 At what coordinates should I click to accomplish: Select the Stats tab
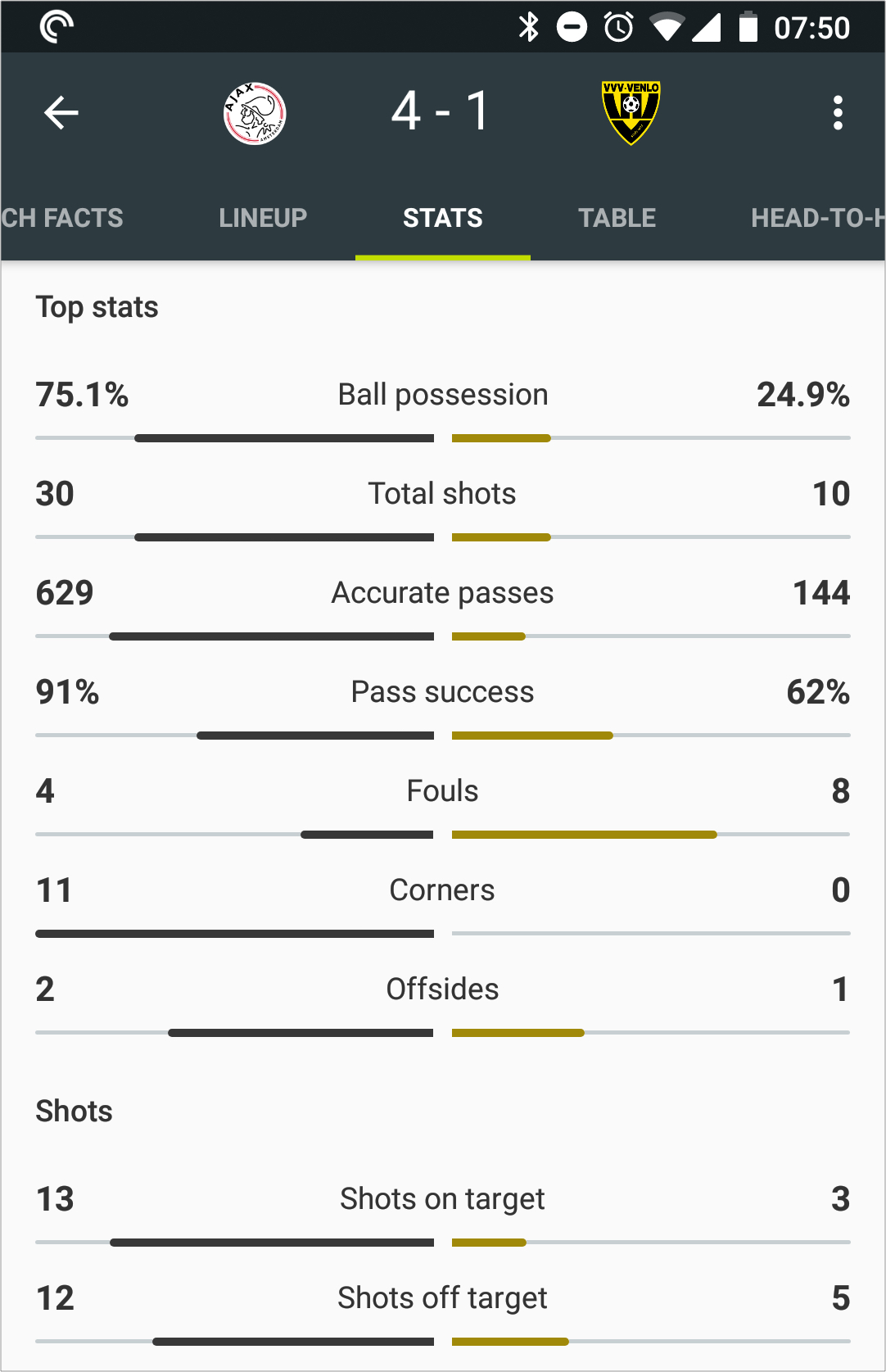pos(443,218)
